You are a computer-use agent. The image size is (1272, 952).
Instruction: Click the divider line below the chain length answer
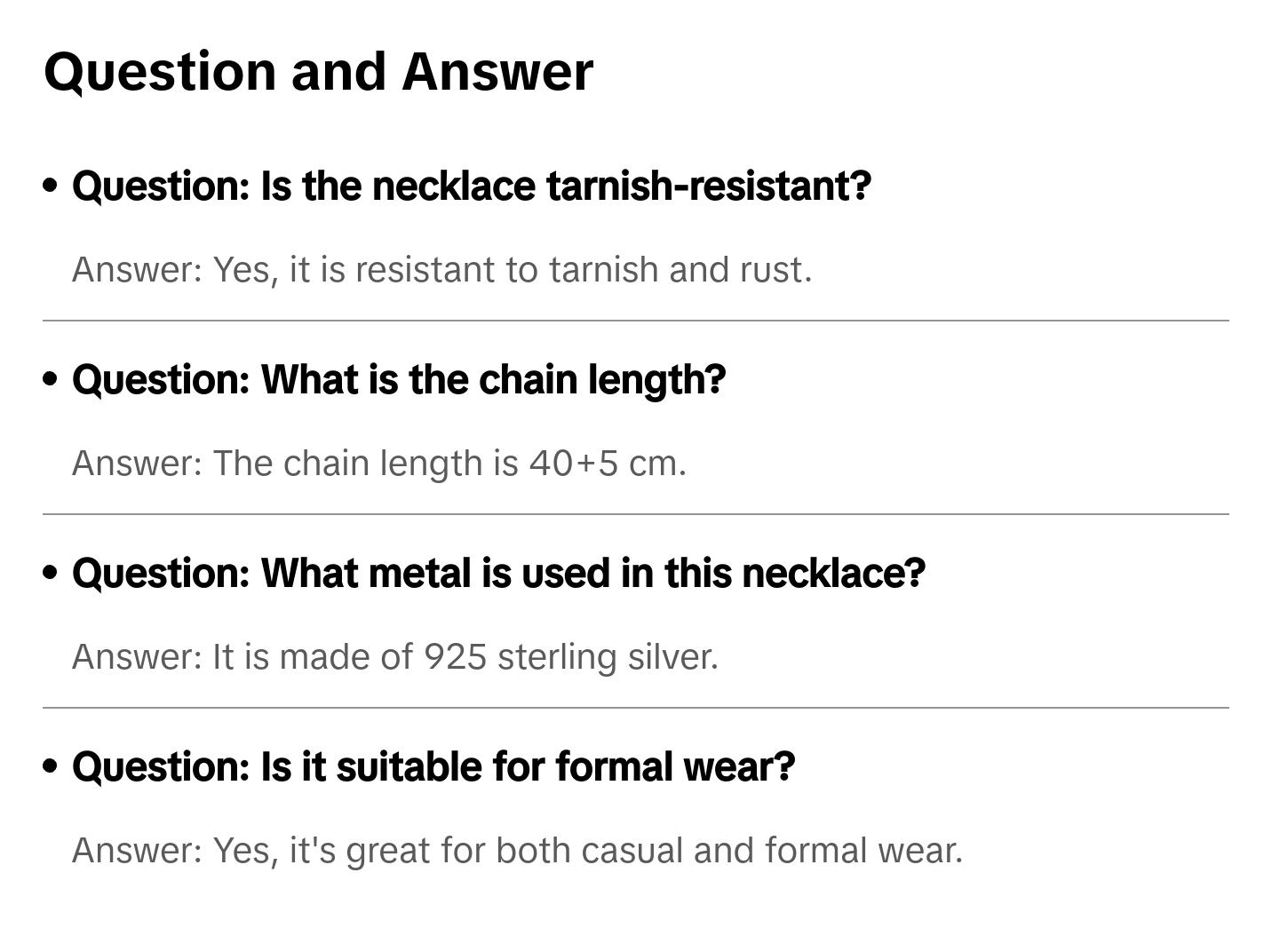click(635, 514)
